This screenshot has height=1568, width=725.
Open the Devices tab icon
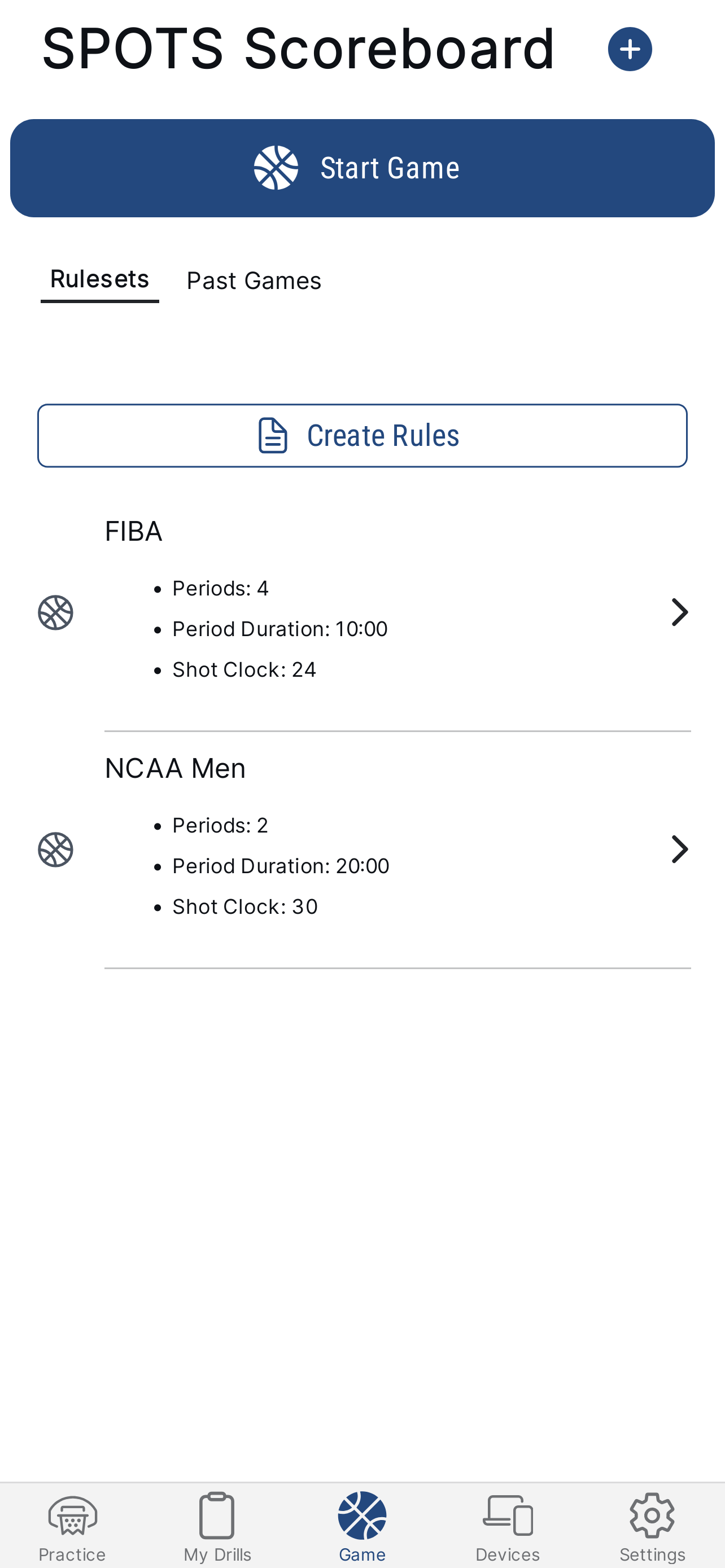(508, 1515)
